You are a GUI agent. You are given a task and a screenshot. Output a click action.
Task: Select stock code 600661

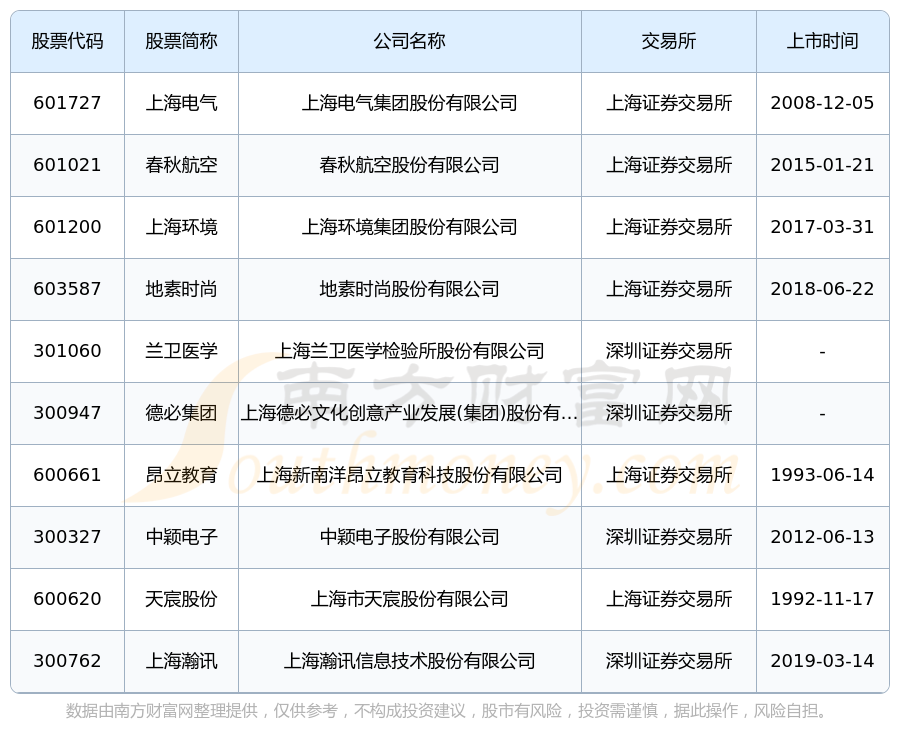67,475
